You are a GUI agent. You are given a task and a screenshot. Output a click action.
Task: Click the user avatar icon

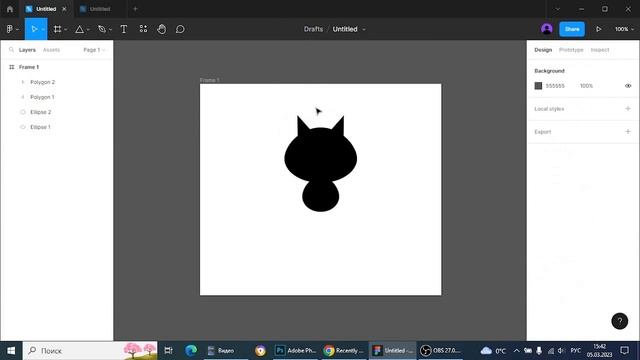[547, 29]
